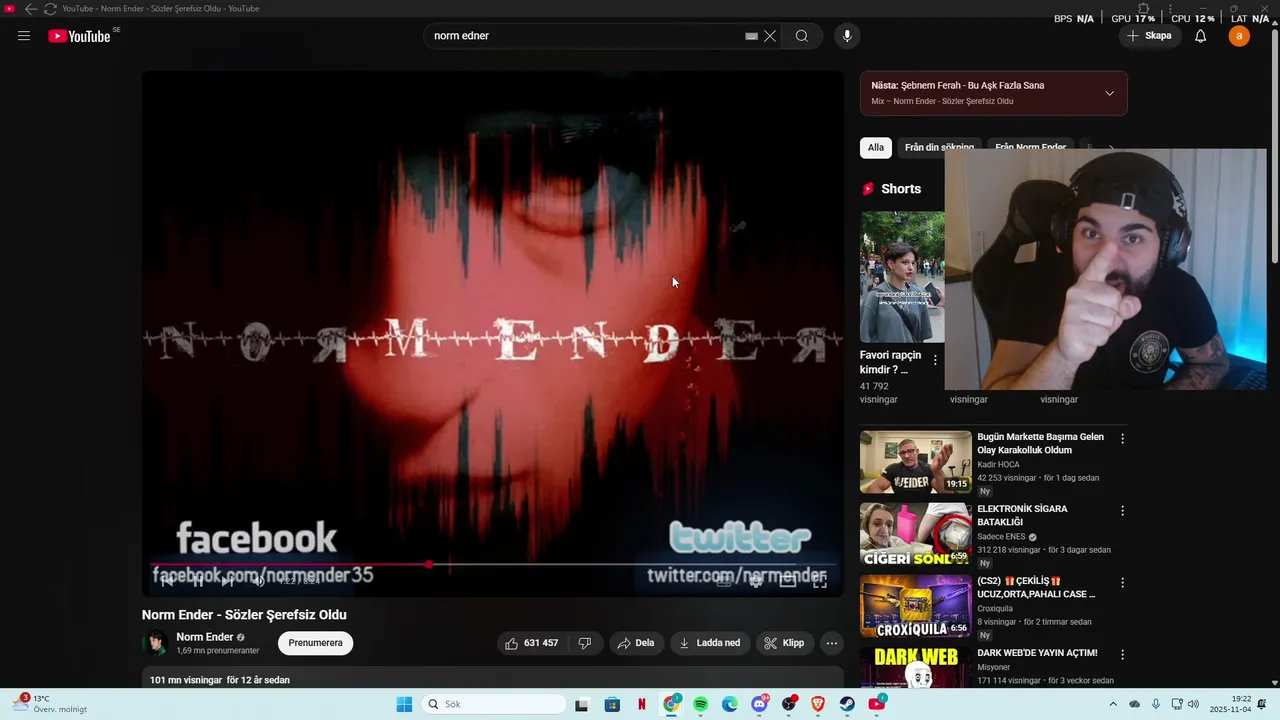The image size is (1280, 720).
Task: Open options for the '(CS2) ÇEKİLİŞ' video
Action: [x=1122, y=583]
